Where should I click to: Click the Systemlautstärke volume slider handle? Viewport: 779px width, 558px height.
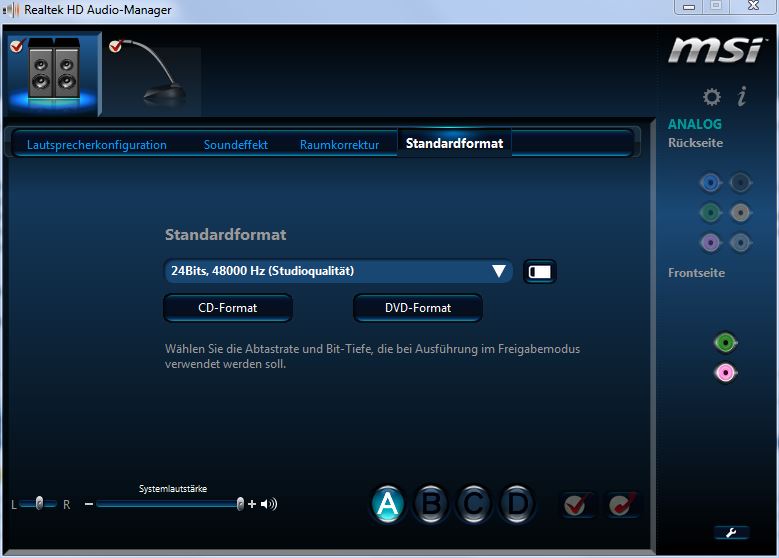tap(240, 504)
